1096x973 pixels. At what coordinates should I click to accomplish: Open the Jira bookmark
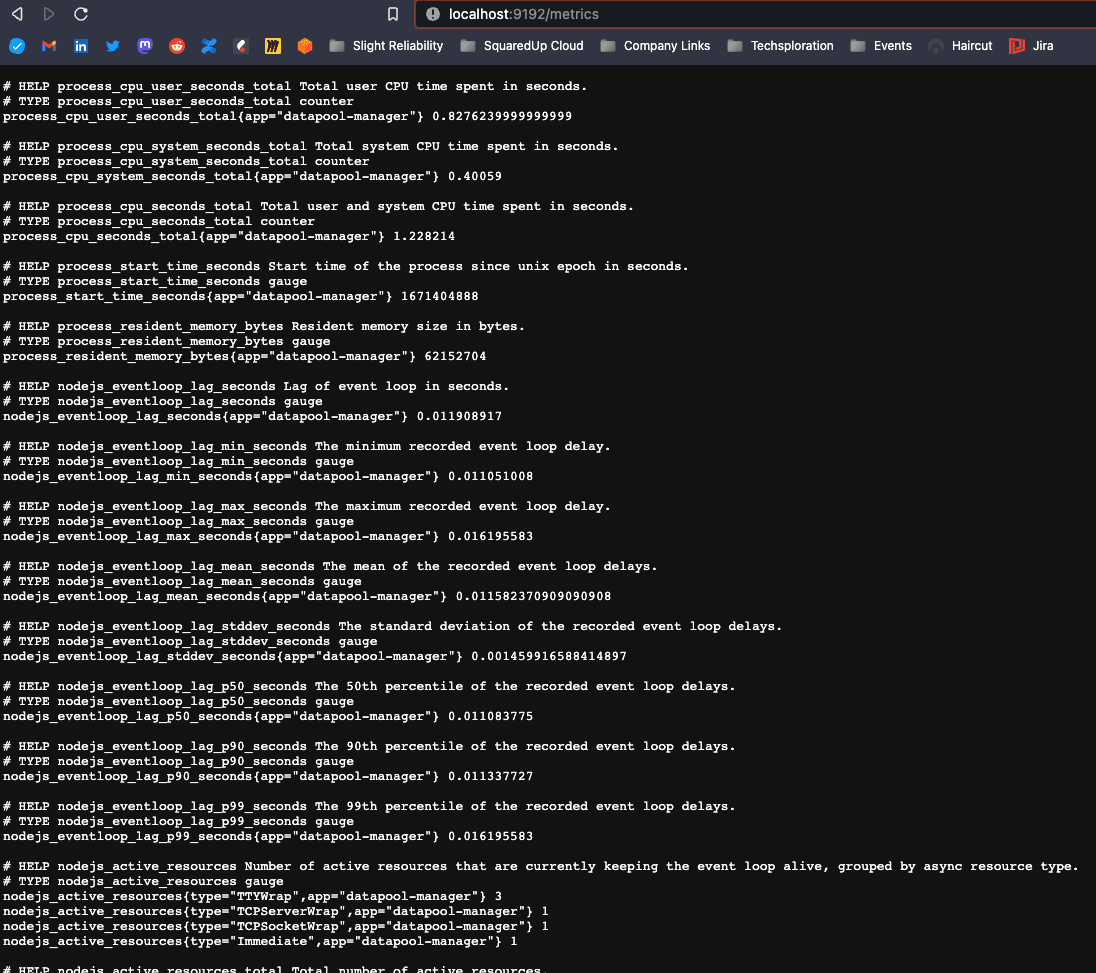tap(1030, 46)
